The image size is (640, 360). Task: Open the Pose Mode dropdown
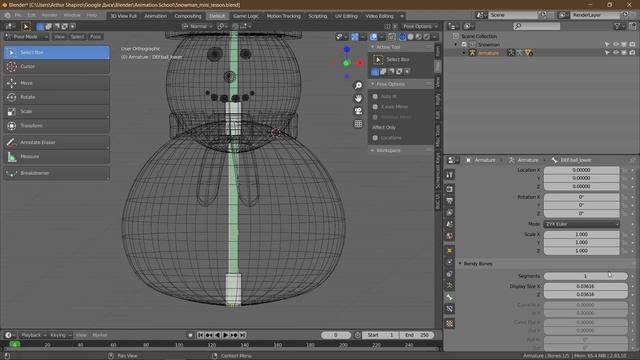click(x=26, y=37)
